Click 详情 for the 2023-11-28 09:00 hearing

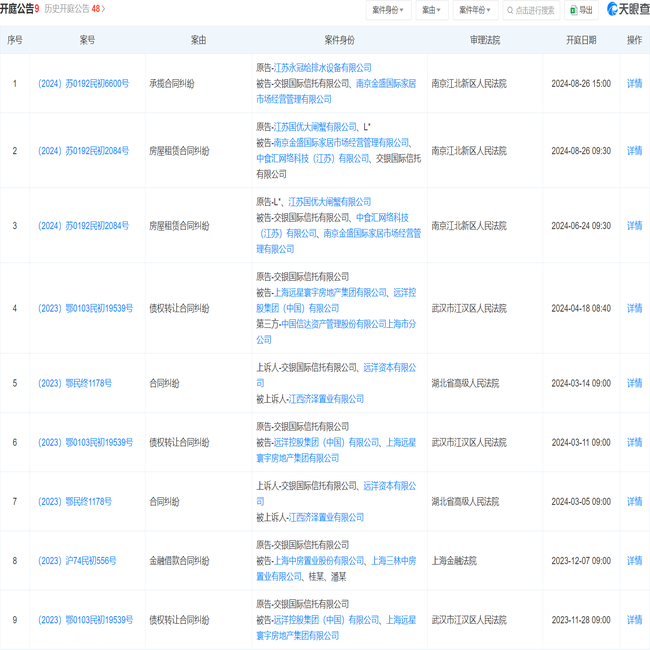[634, 620]
